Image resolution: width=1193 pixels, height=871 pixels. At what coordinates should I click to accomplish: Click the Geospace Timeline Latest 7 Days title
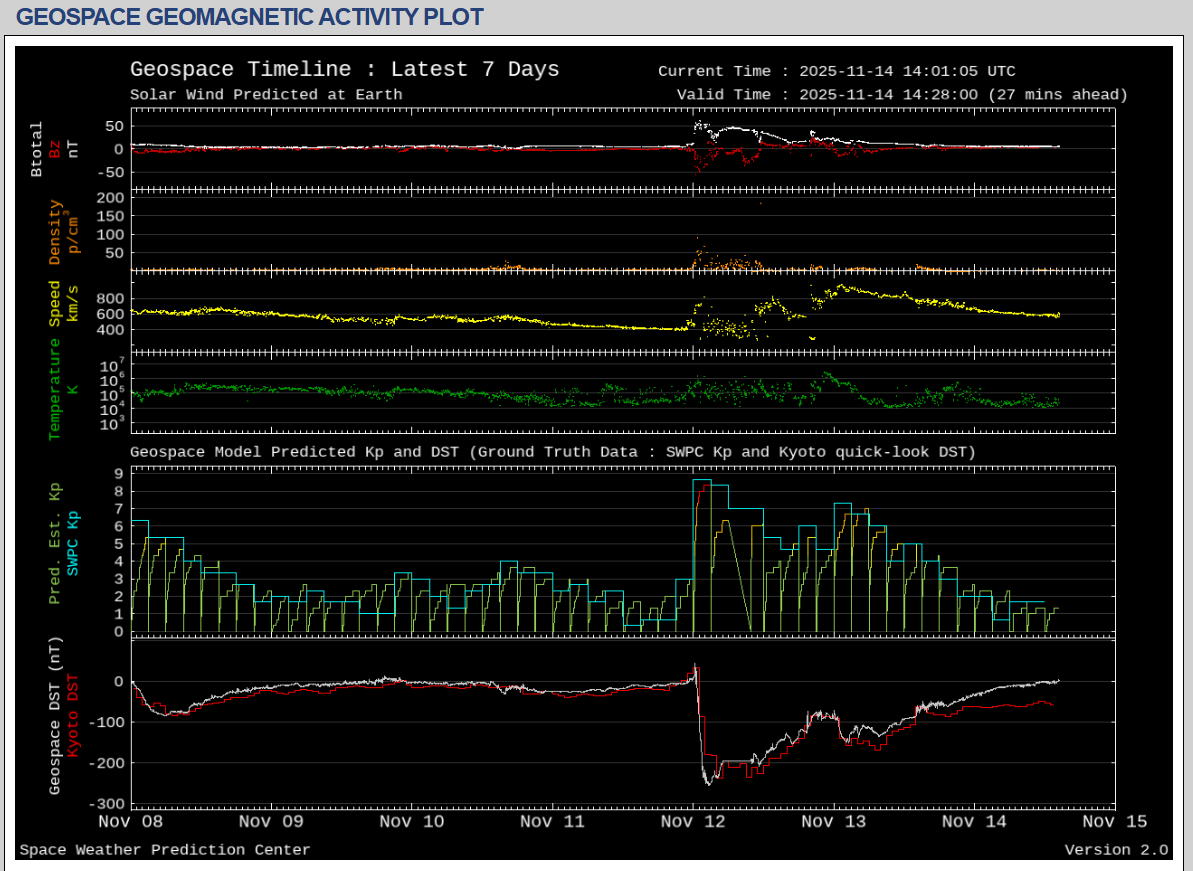point(344,70)
